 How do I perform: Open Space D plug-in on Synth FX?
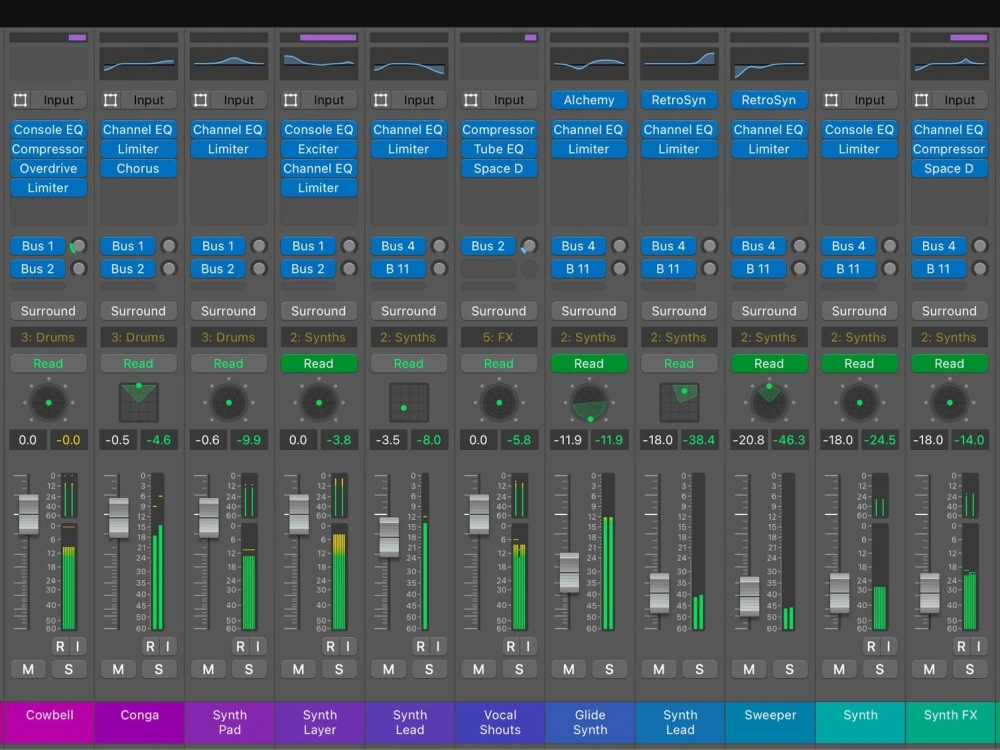(949, 168)
